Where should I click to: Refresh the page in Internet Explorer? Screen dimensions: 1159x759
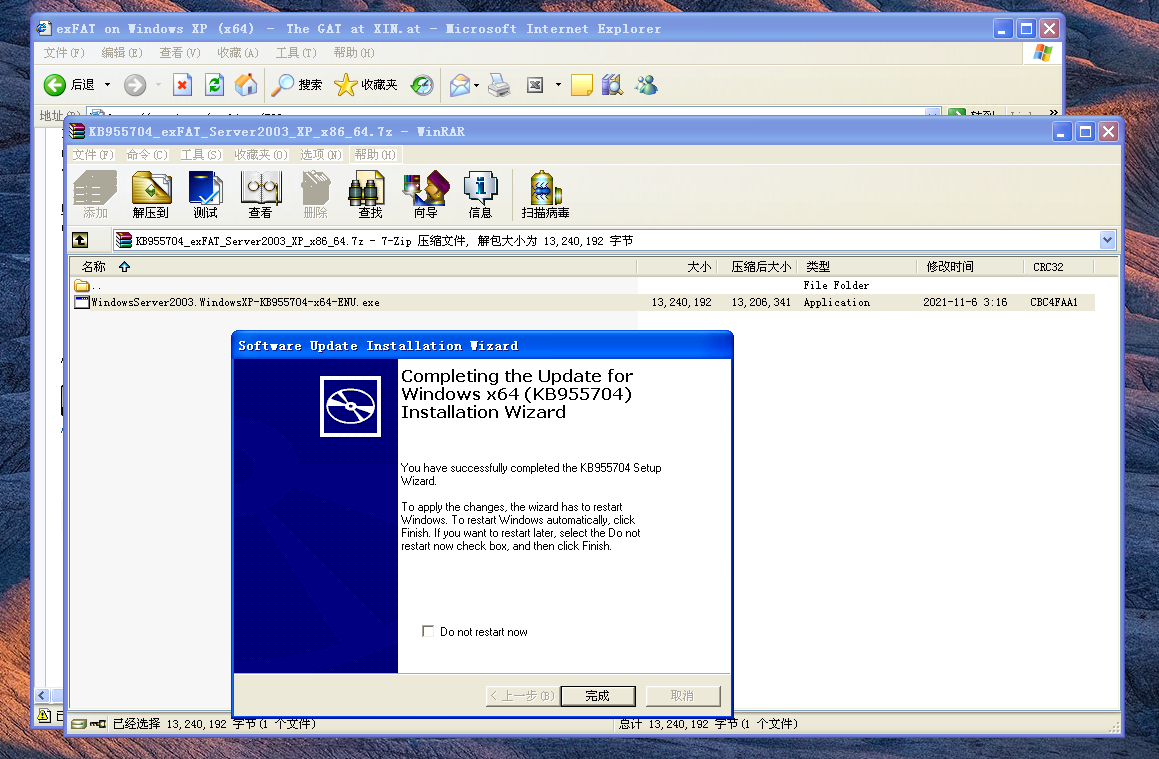tap(214, 85)
